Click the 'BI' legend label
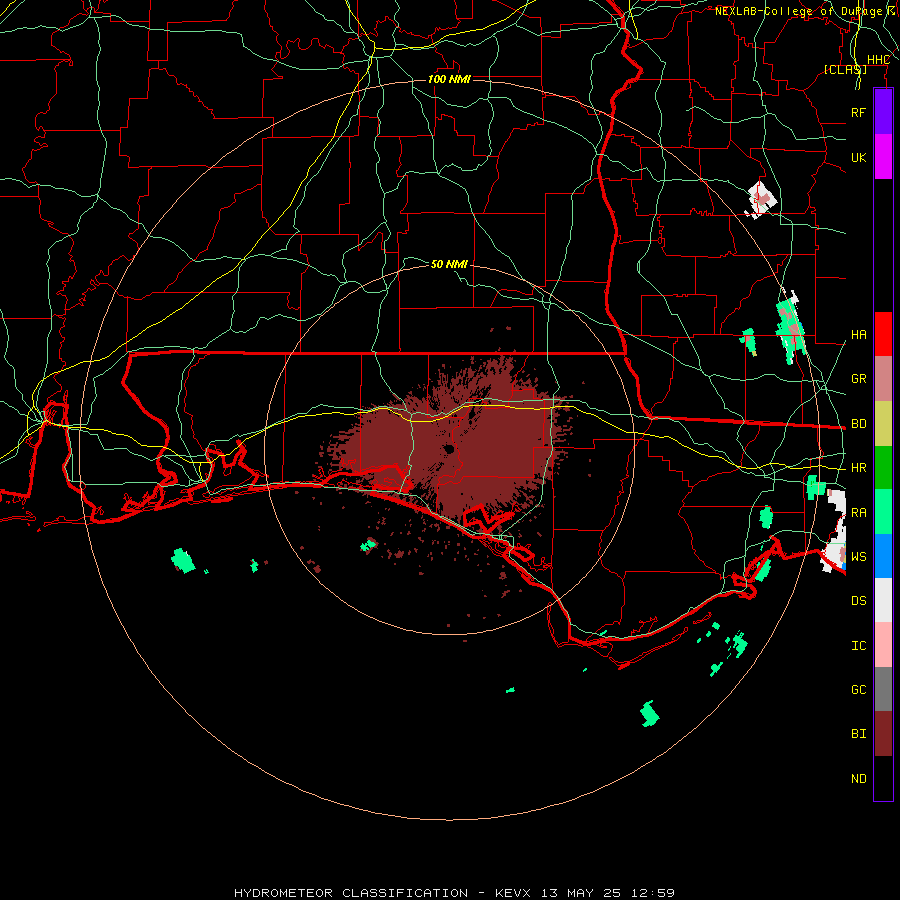Screen dimensions: 900x900 tap(858, 734)
